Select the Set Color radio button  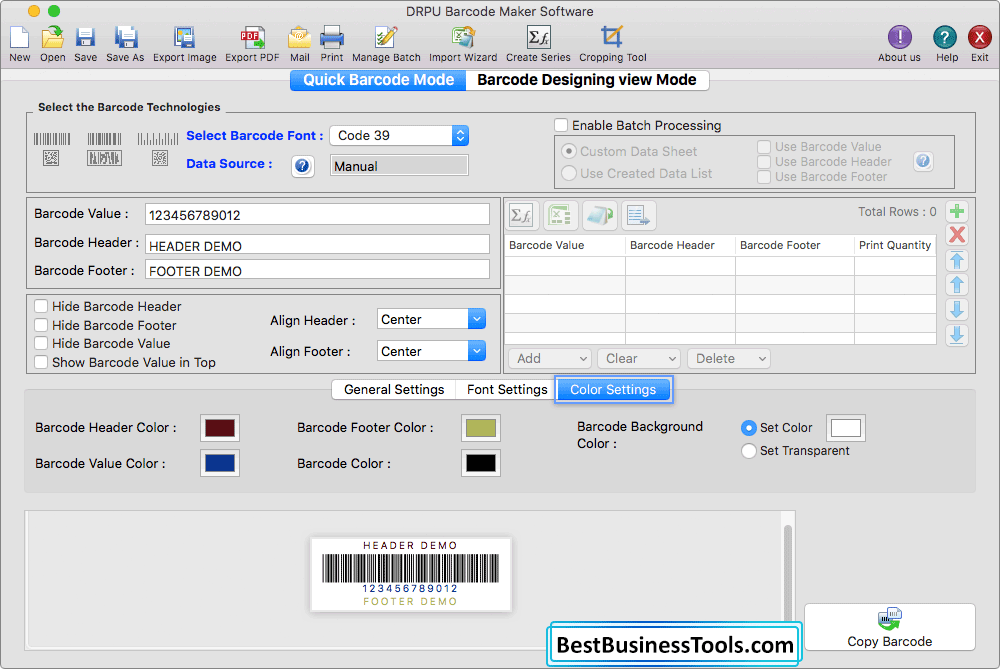[749, 428]
